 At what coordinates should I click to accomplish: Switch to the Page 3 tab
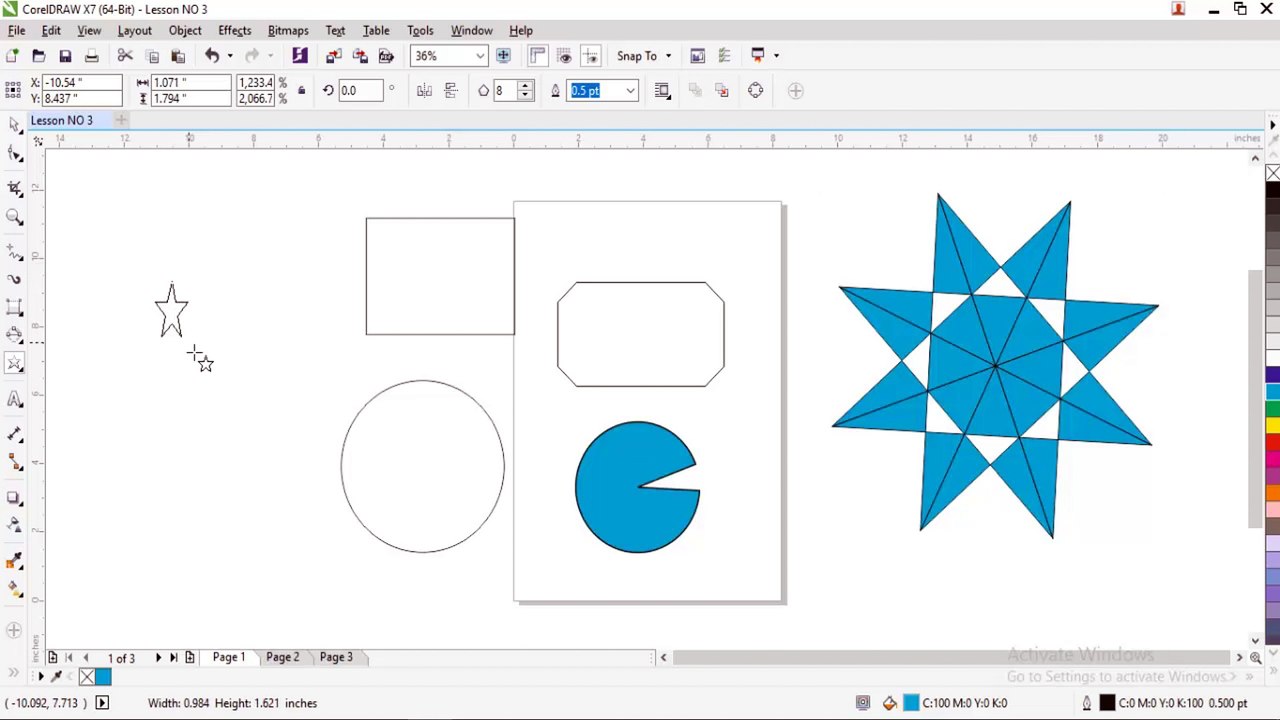[x=336, y=657]
